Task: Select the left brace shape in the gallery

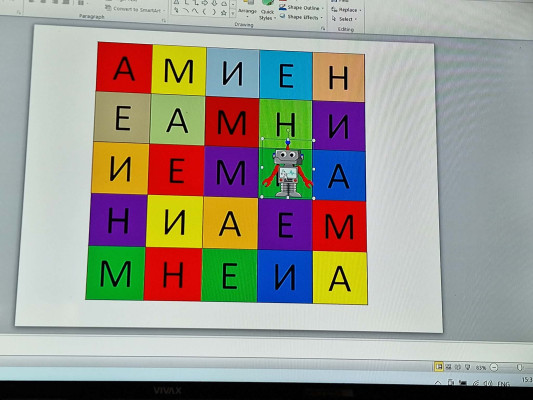Action: click(205, 12)
